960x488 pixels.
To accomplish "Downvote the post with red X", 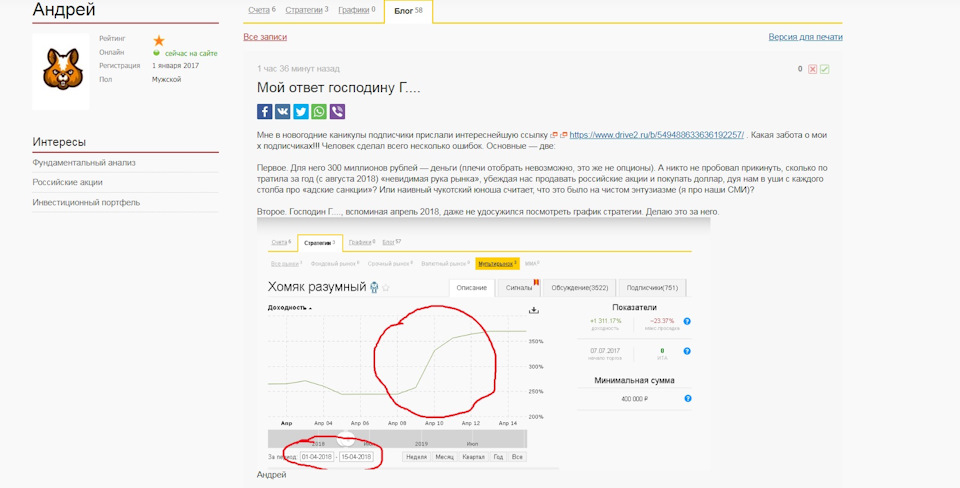I will point(813,69).
